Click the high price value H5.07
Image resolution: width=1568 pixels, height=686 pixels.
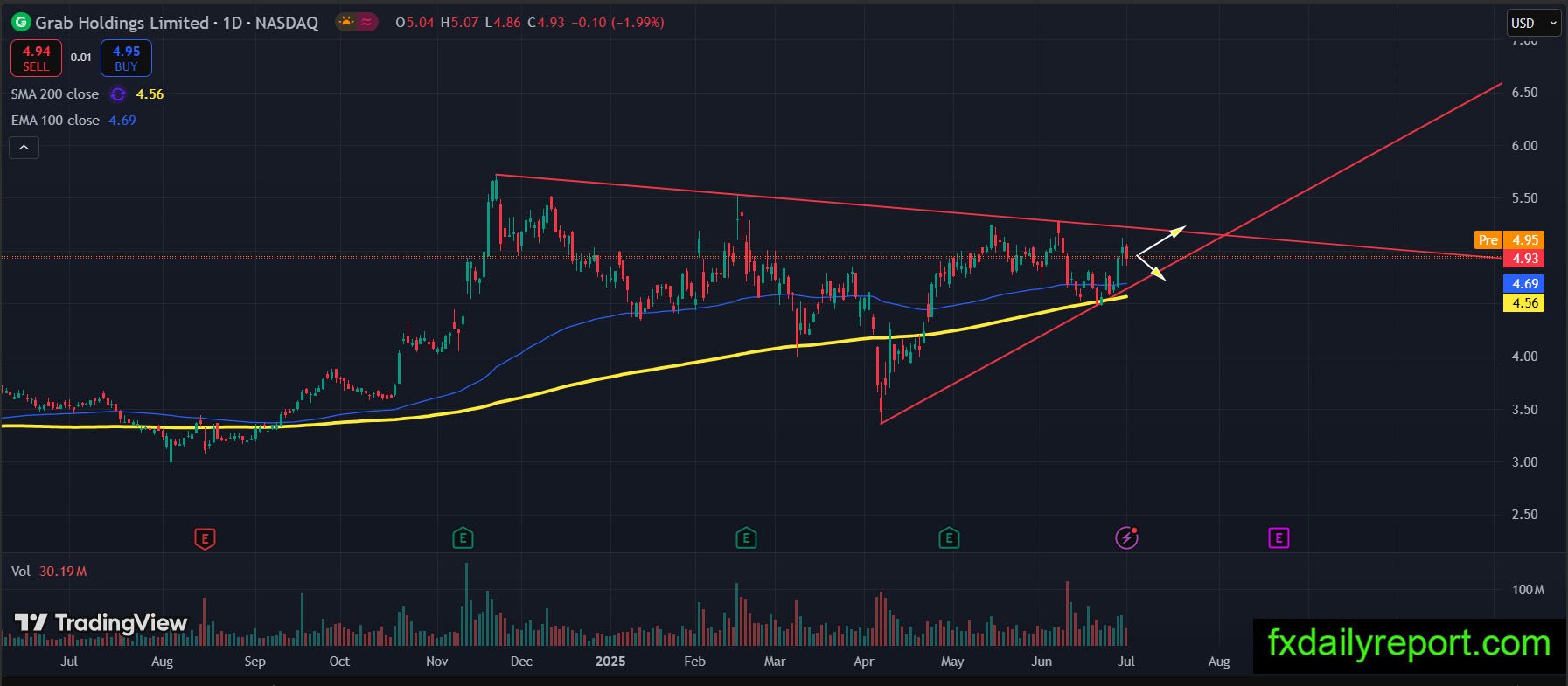(x=459, y=23)
